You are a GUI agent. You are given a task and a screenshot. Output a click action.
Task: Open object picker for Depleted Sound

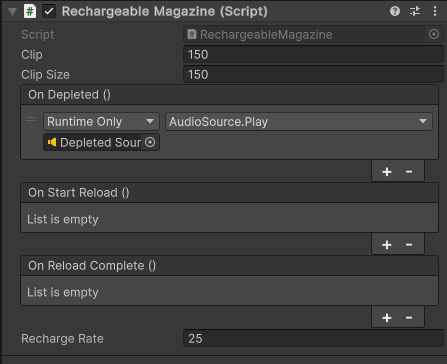[x=150, y=142]
